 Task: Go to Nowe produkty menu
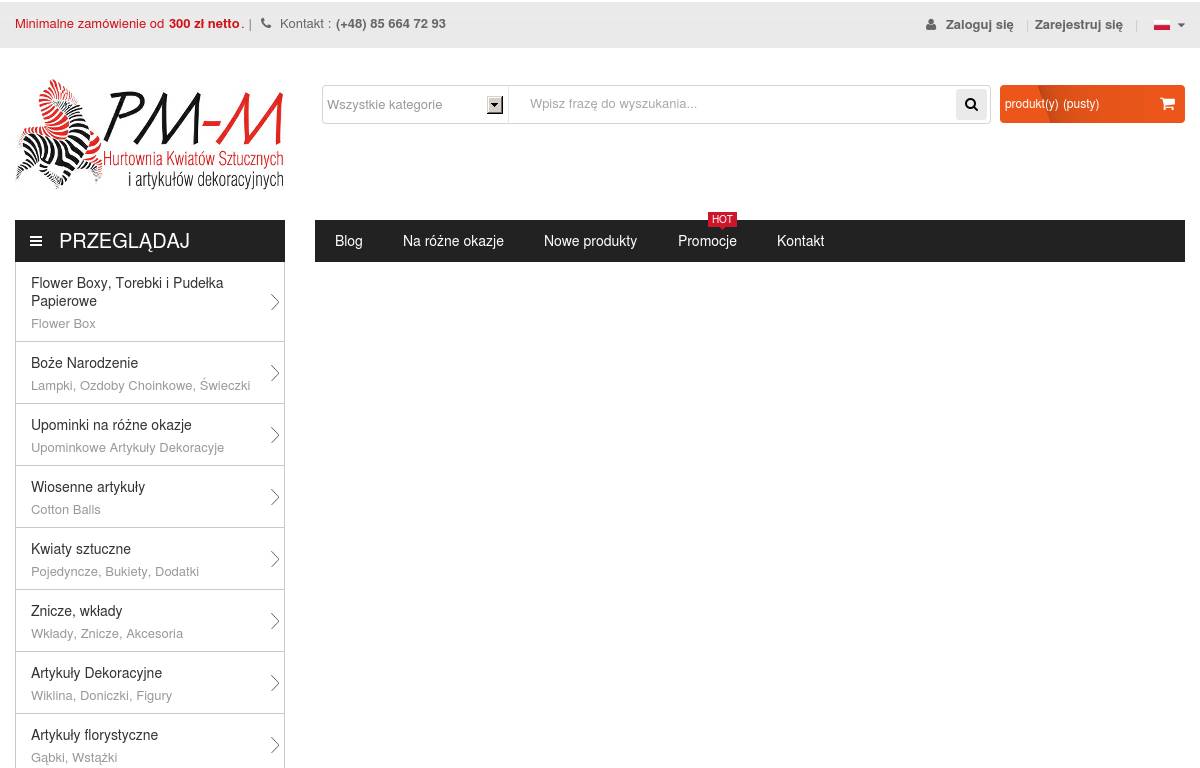(x=590, y=241)
